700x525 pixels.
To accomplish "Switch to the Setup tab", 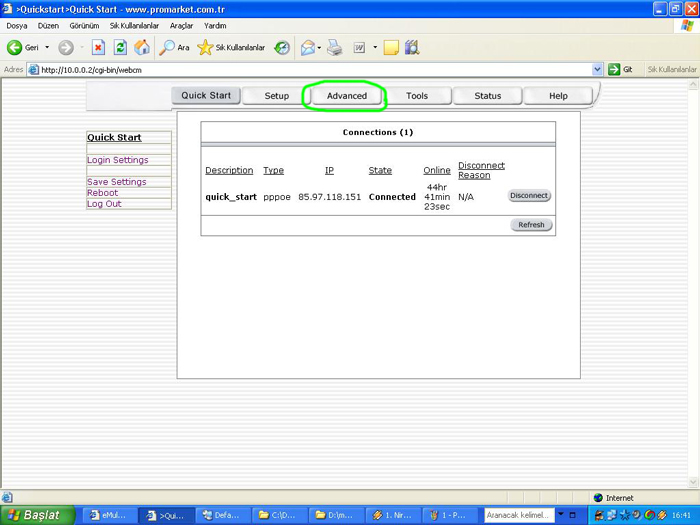I will coord(276,96).
